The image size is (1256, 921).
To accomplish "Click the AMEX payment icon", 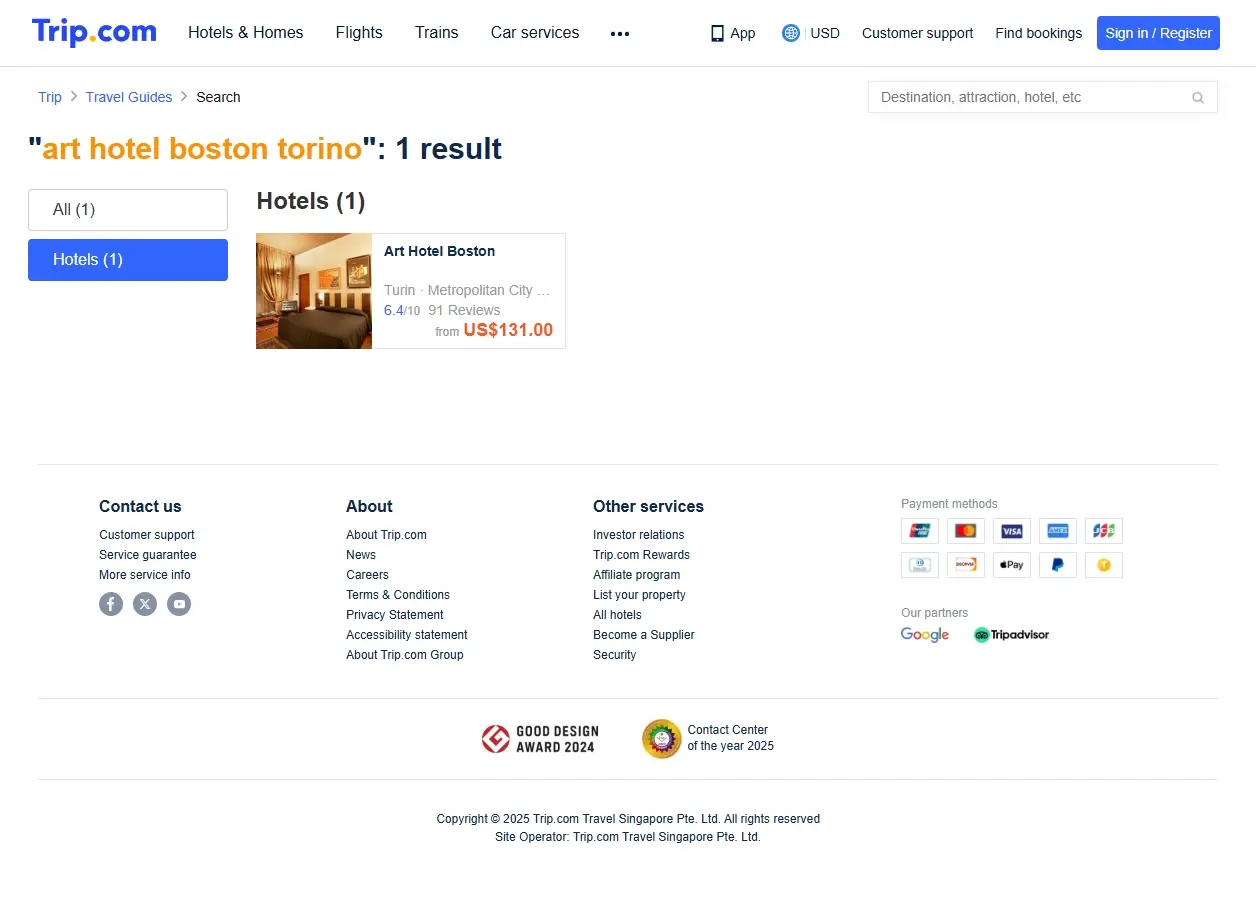I will click(1058, 531).
